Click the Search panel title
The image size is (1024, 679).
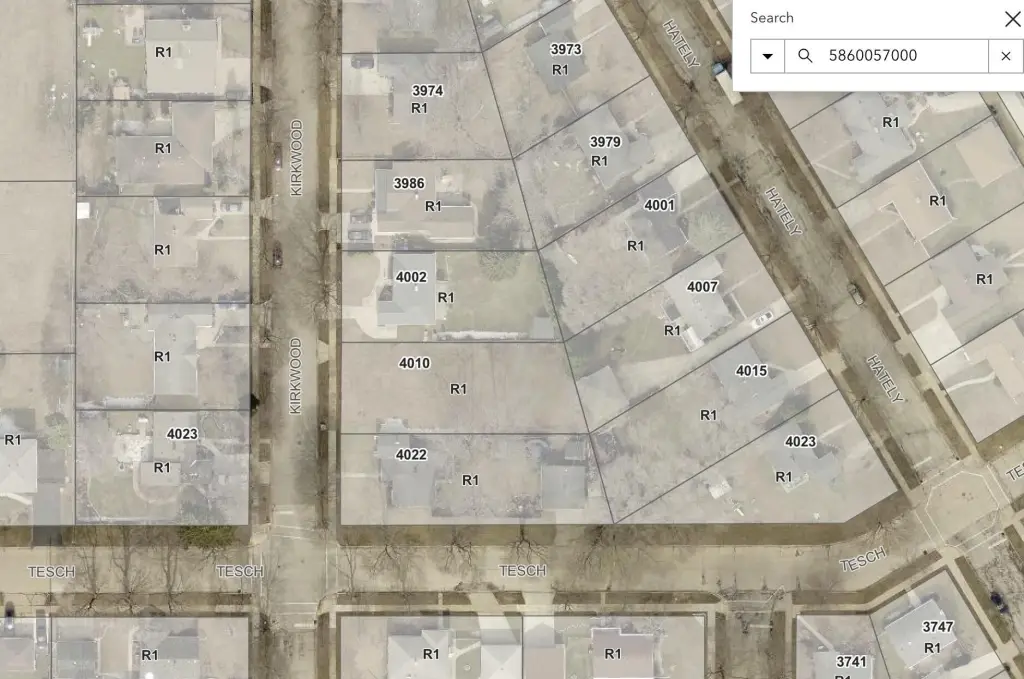771,18
